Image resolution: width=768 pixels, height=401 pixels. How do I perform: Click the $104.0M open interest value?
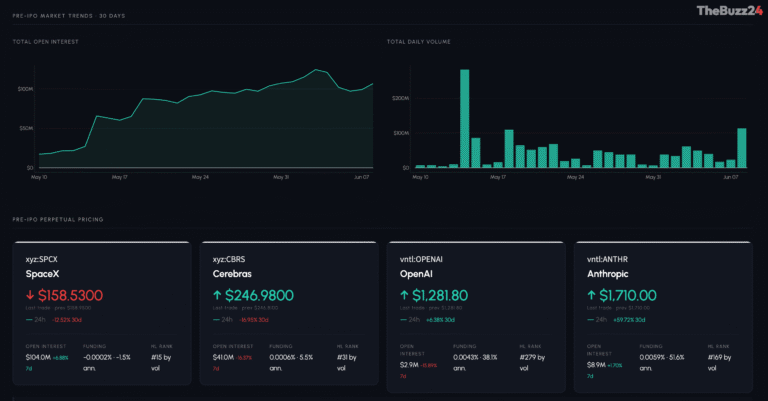pos(38,357)
